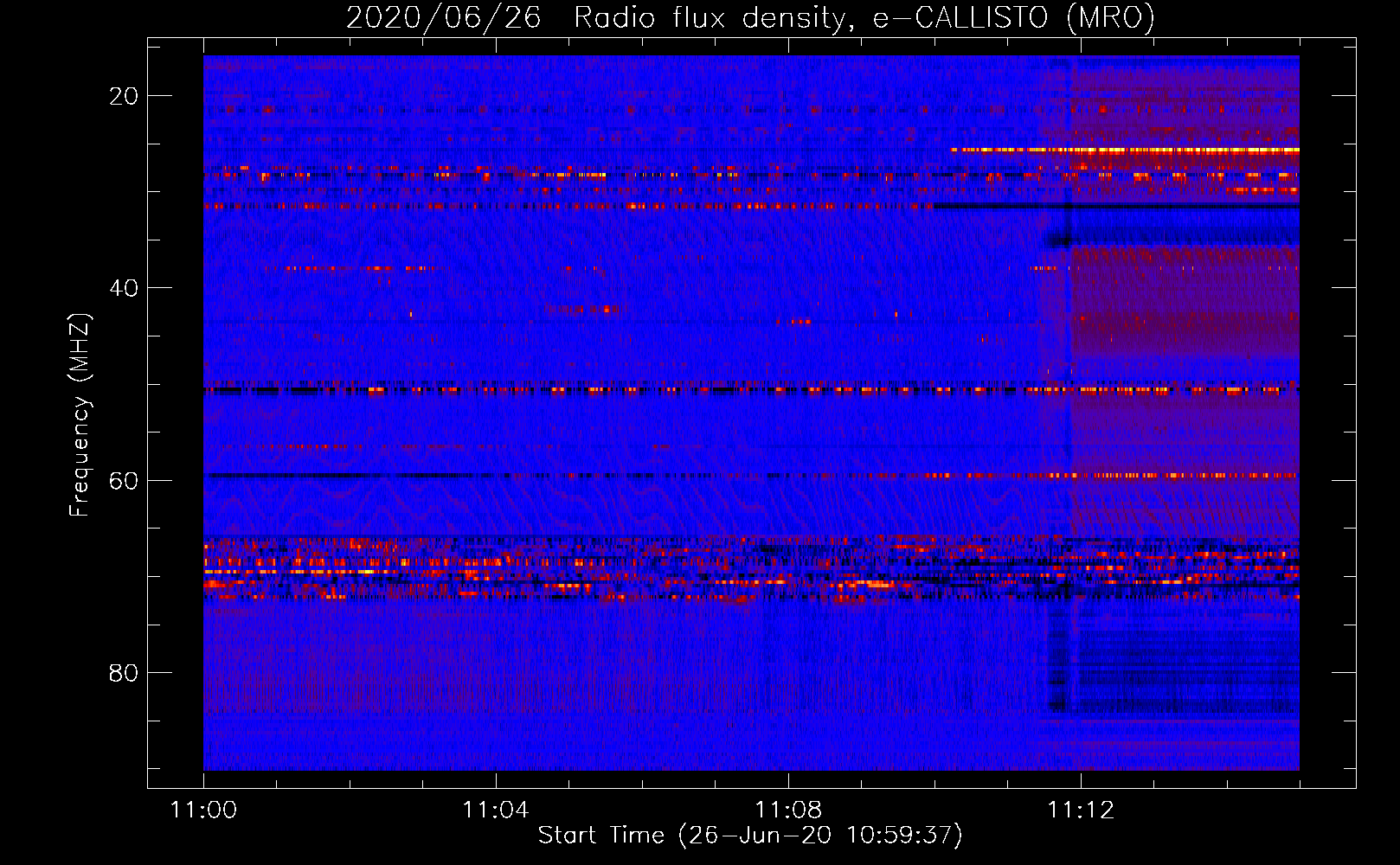This screenshot has height=865, width=1400.
Task: Click the 'Frequency (MHZ)' axis label
Action: 80,415
